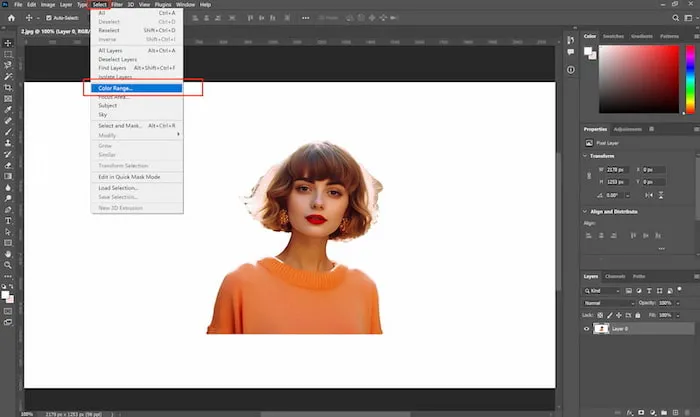Toggle the lock all layer icon
700x417 pixels.
point(640,314)
